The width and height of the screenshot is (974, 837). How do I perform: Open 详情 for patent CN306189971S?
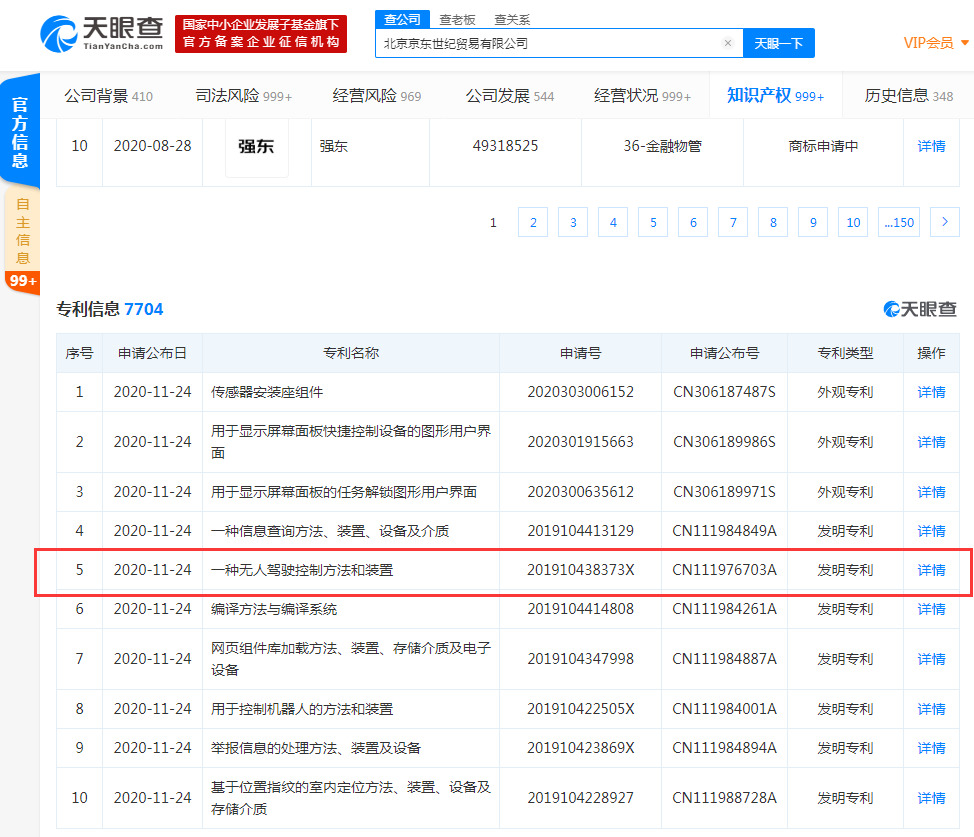931,492
